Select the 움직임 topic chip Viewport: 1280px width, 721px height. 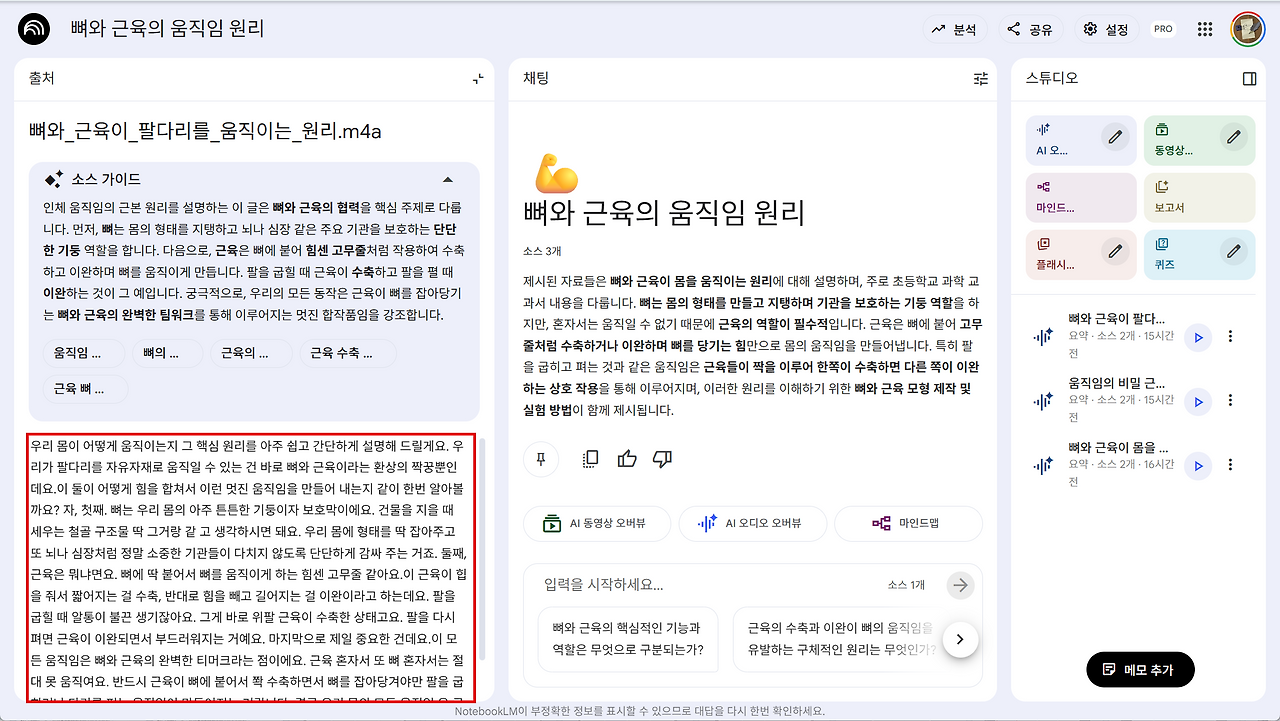click(84, 353)
